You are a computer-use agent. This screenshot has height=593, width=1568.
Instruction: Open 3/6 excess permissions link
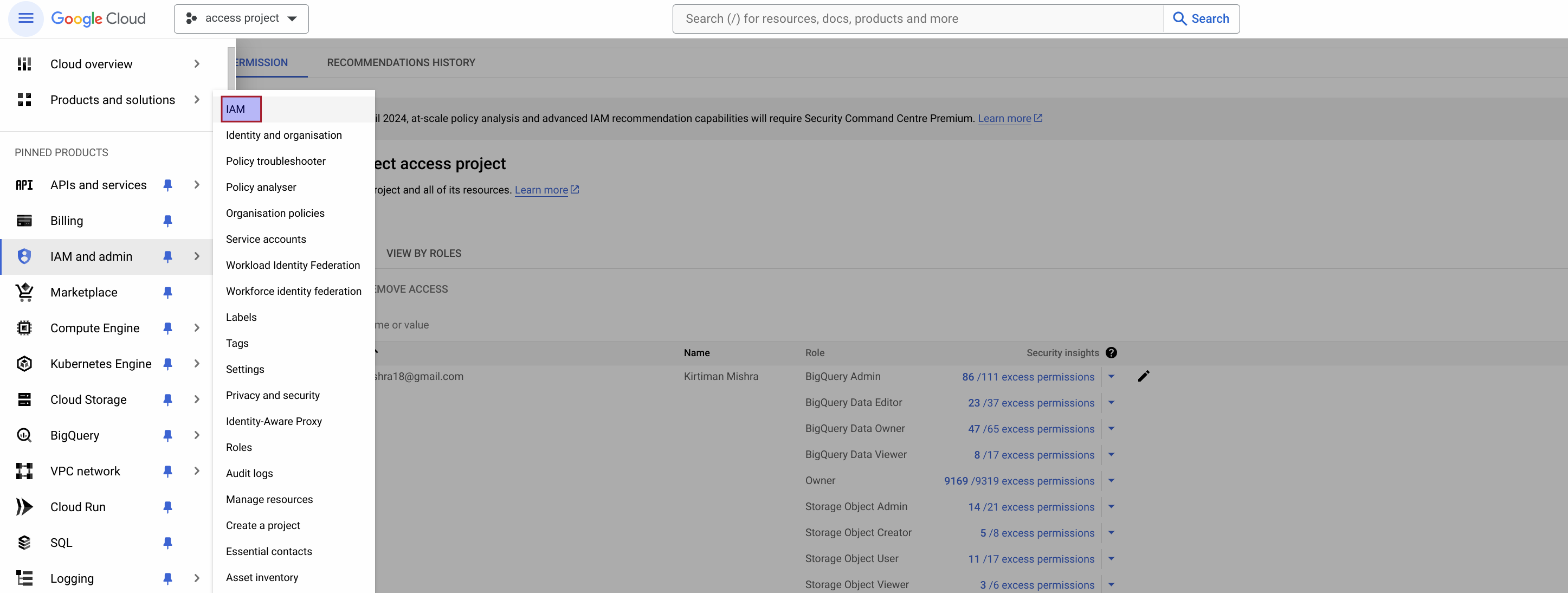[x=1037, y=585]
